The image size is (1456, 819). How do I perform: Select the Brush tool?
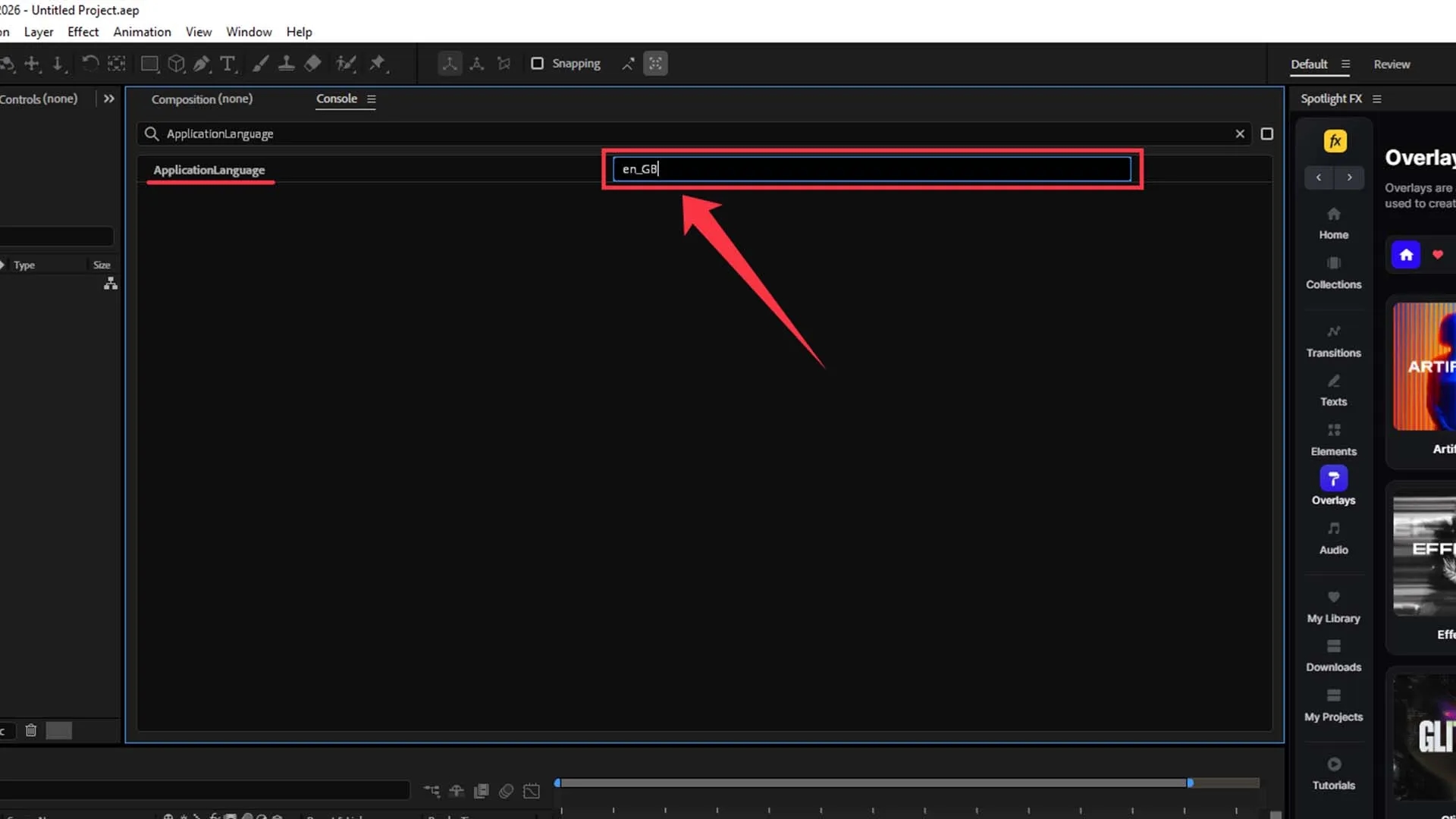point(260,64)
